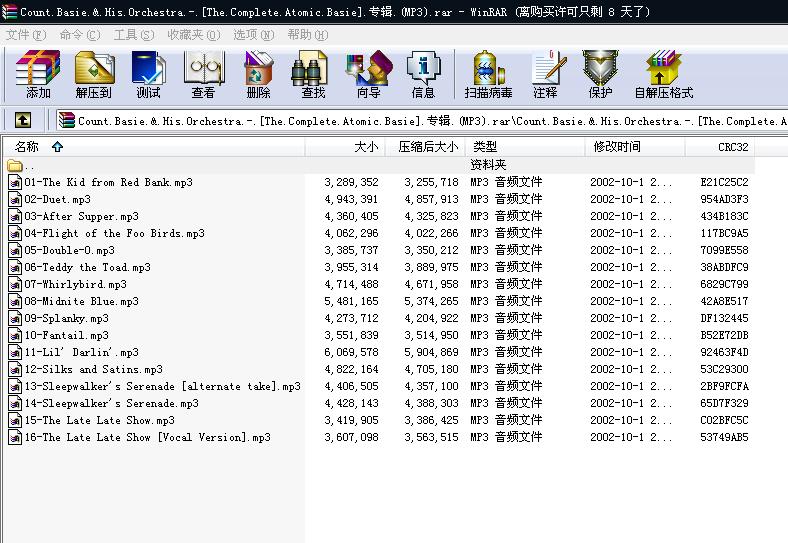Viewport: 788px width, 543px height.
Task: Click packed size 5,374,265
Action: pos(431,301)
